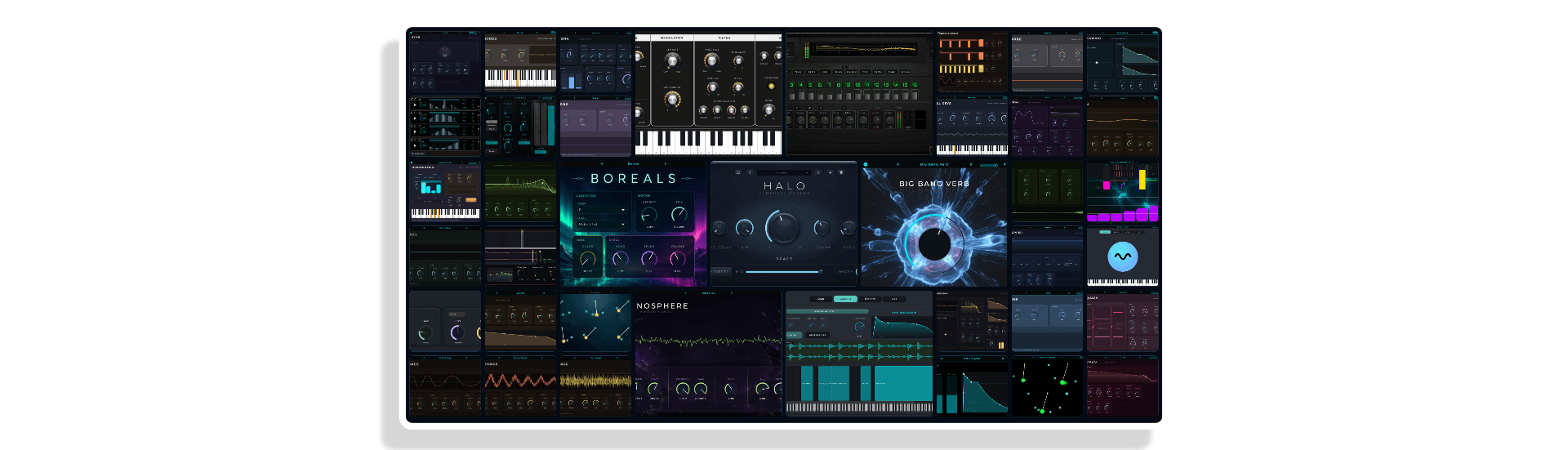Click the Echo knob in Boreals

(621, 258)
